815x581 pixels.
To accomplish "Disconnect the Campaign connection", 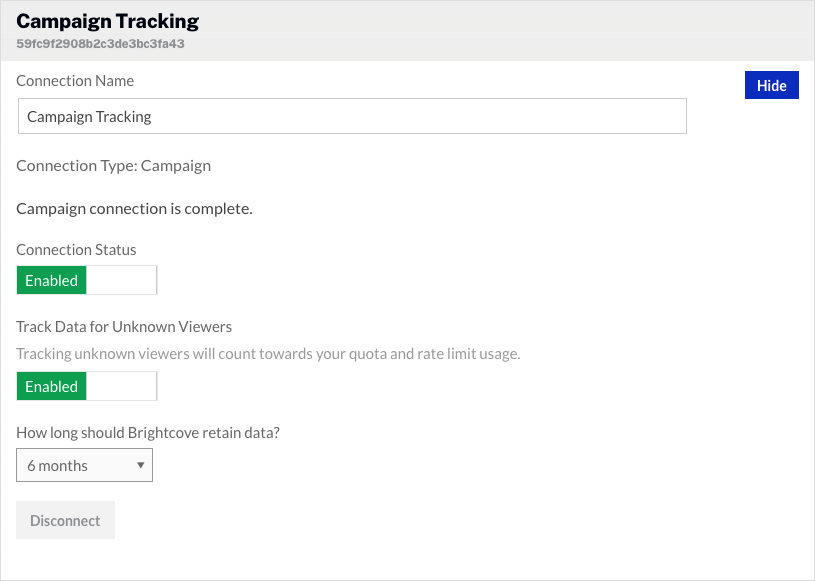I will pos(65,520).
